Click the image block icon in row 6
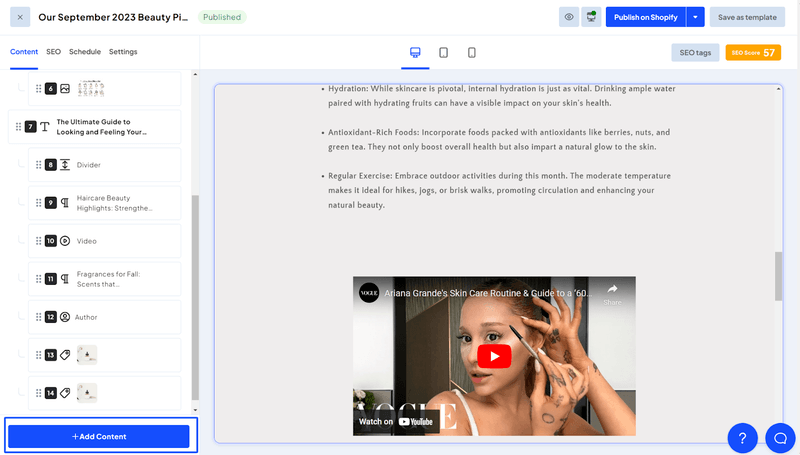The width and height of the screenshot is (800, 455). pyautogui.click(x=65, y=89)
